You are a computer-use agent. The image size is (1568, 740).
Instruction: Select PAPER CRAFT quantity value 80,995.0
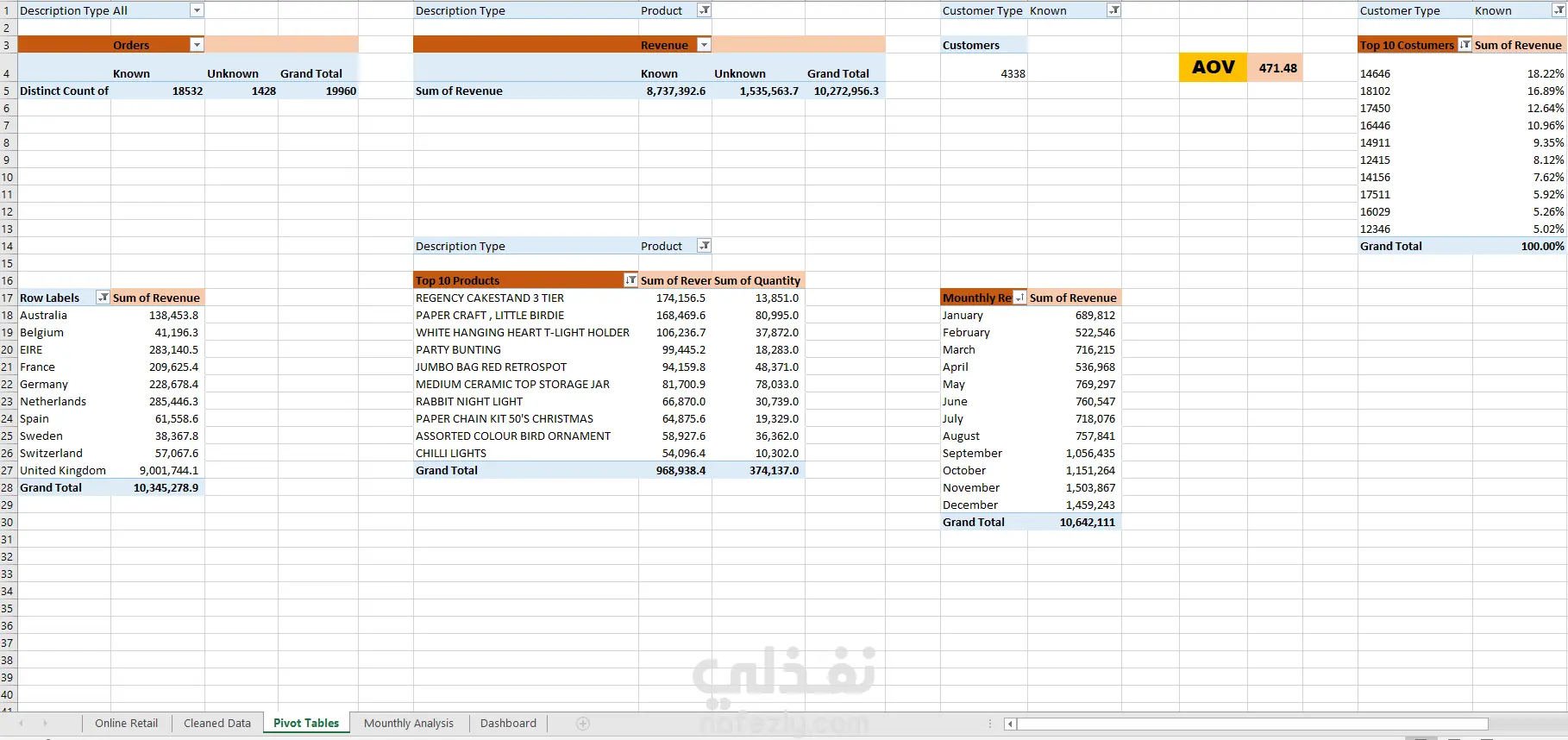pyautogui.click(x=758, y=315)
